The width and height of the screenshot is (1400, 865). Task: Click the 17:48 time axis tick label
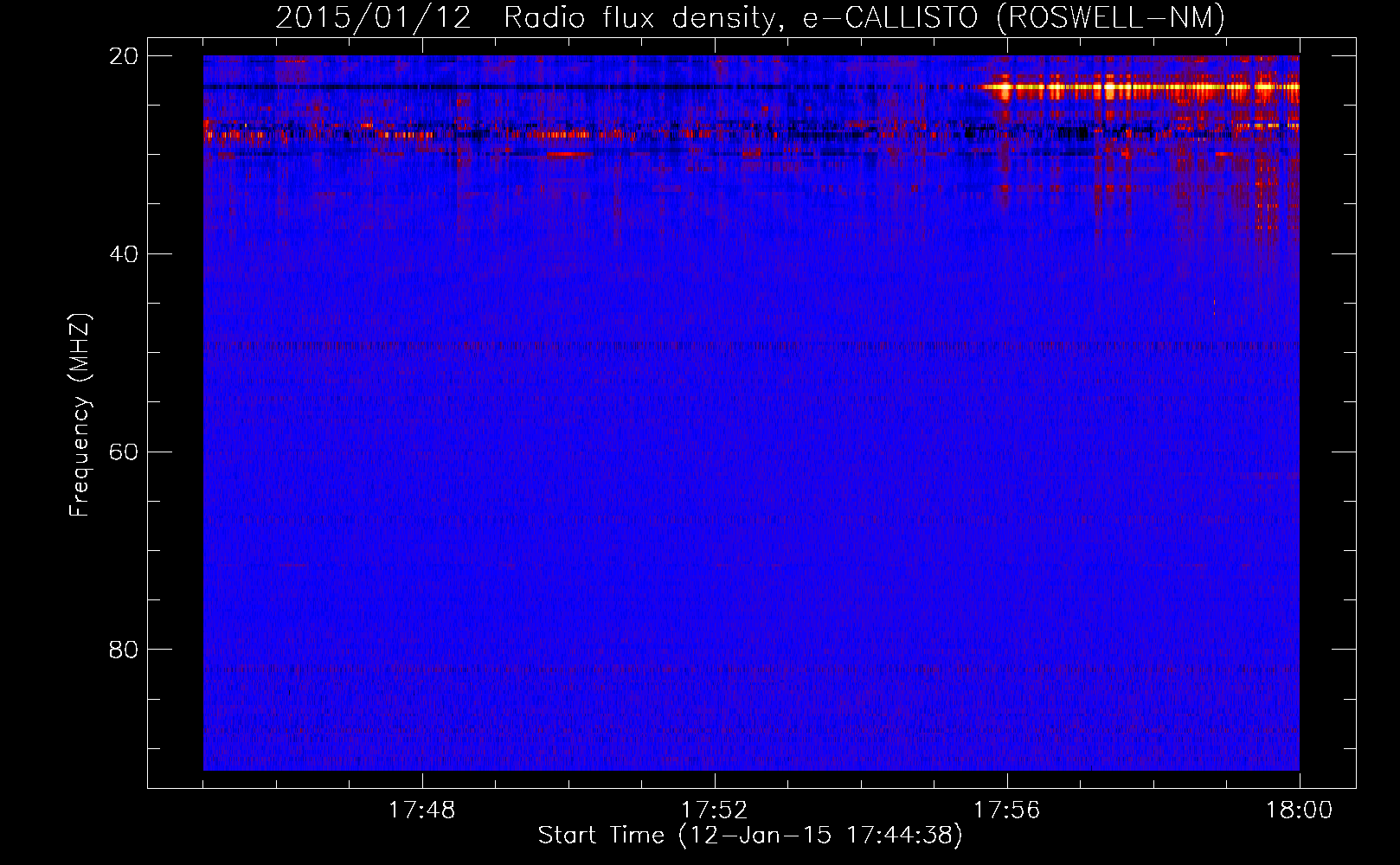[421, 811]
